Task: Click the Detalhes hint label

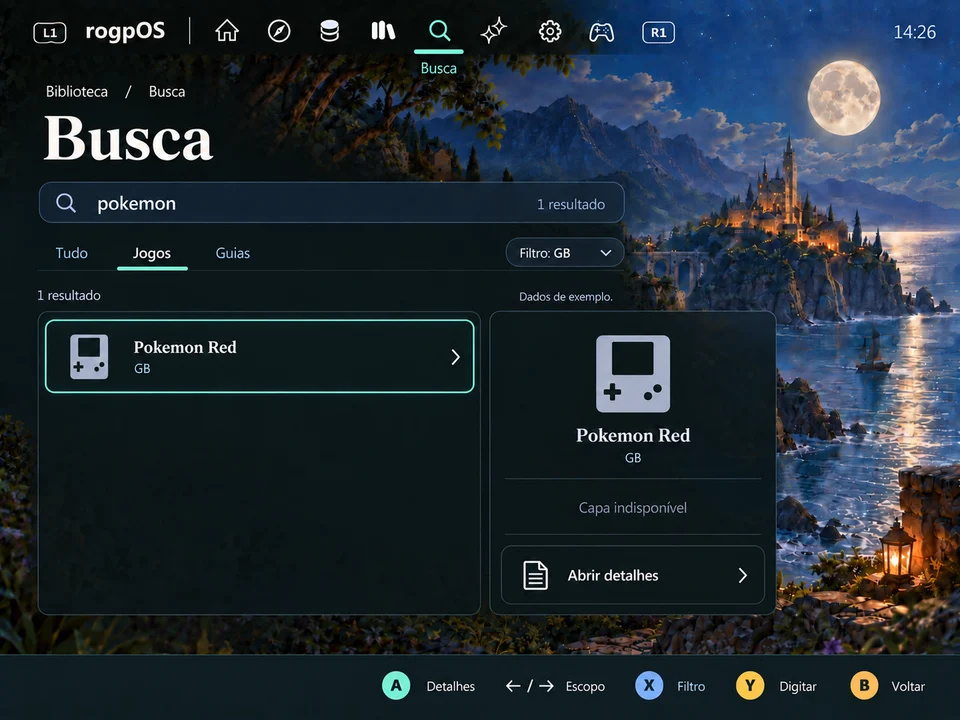Action: [x=451, y=686]
